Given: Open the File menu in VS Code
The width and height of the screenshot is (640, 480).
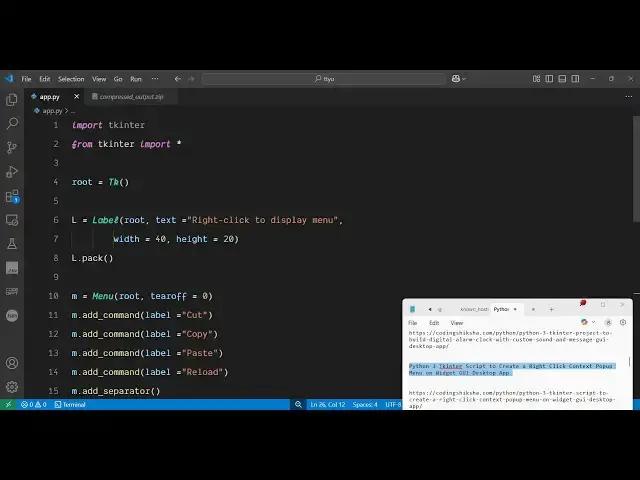Looking at the screenshot, I should click(26, 79).
